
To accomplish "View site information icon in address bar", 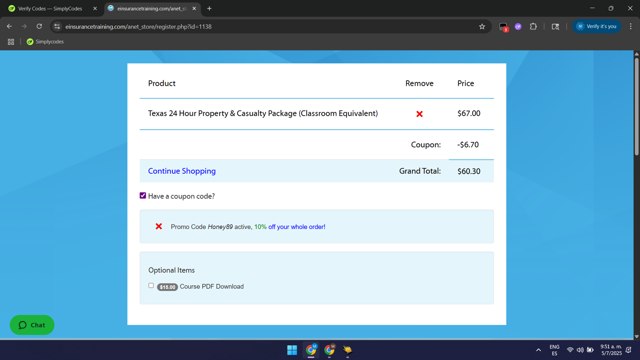I will point(57,27).
